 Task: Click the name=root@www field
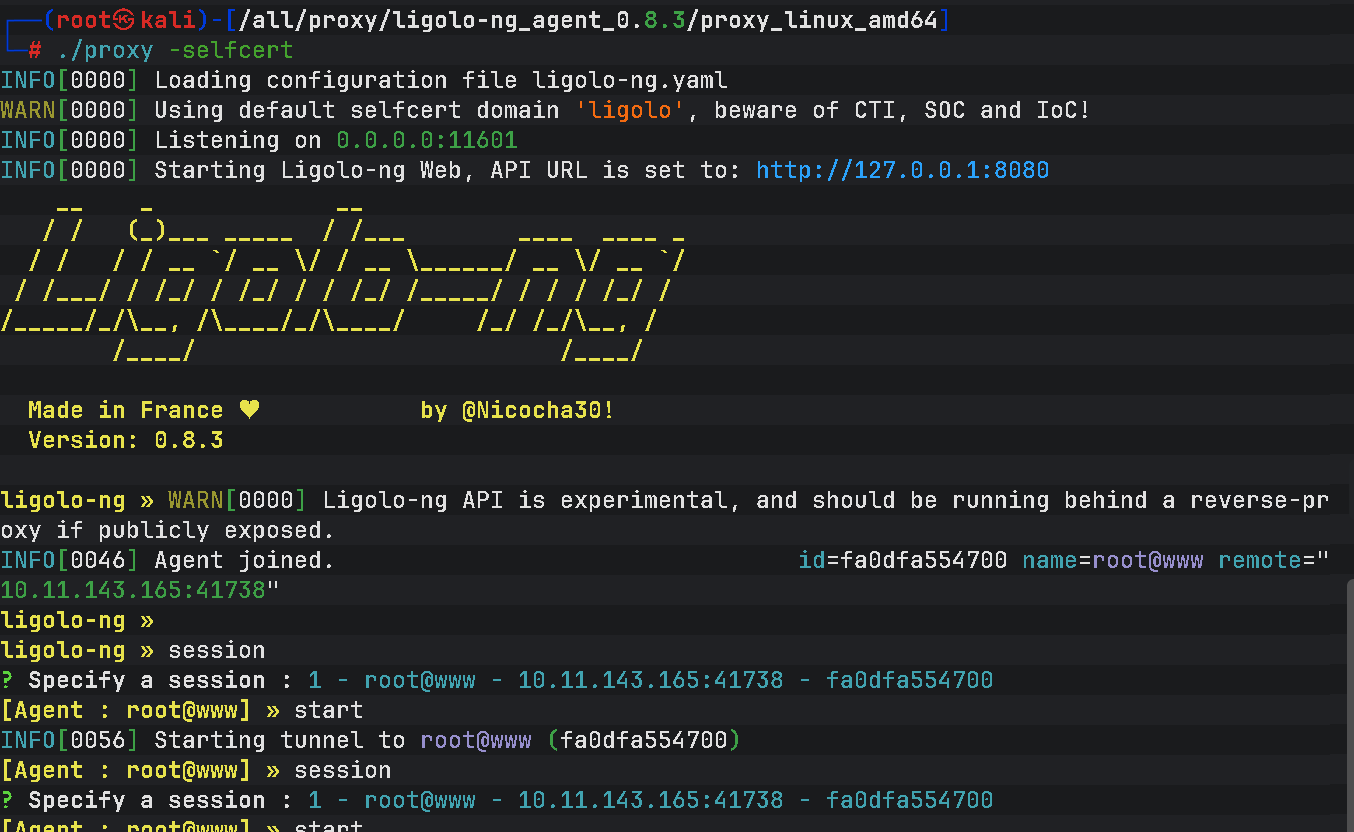(1112, 560)
